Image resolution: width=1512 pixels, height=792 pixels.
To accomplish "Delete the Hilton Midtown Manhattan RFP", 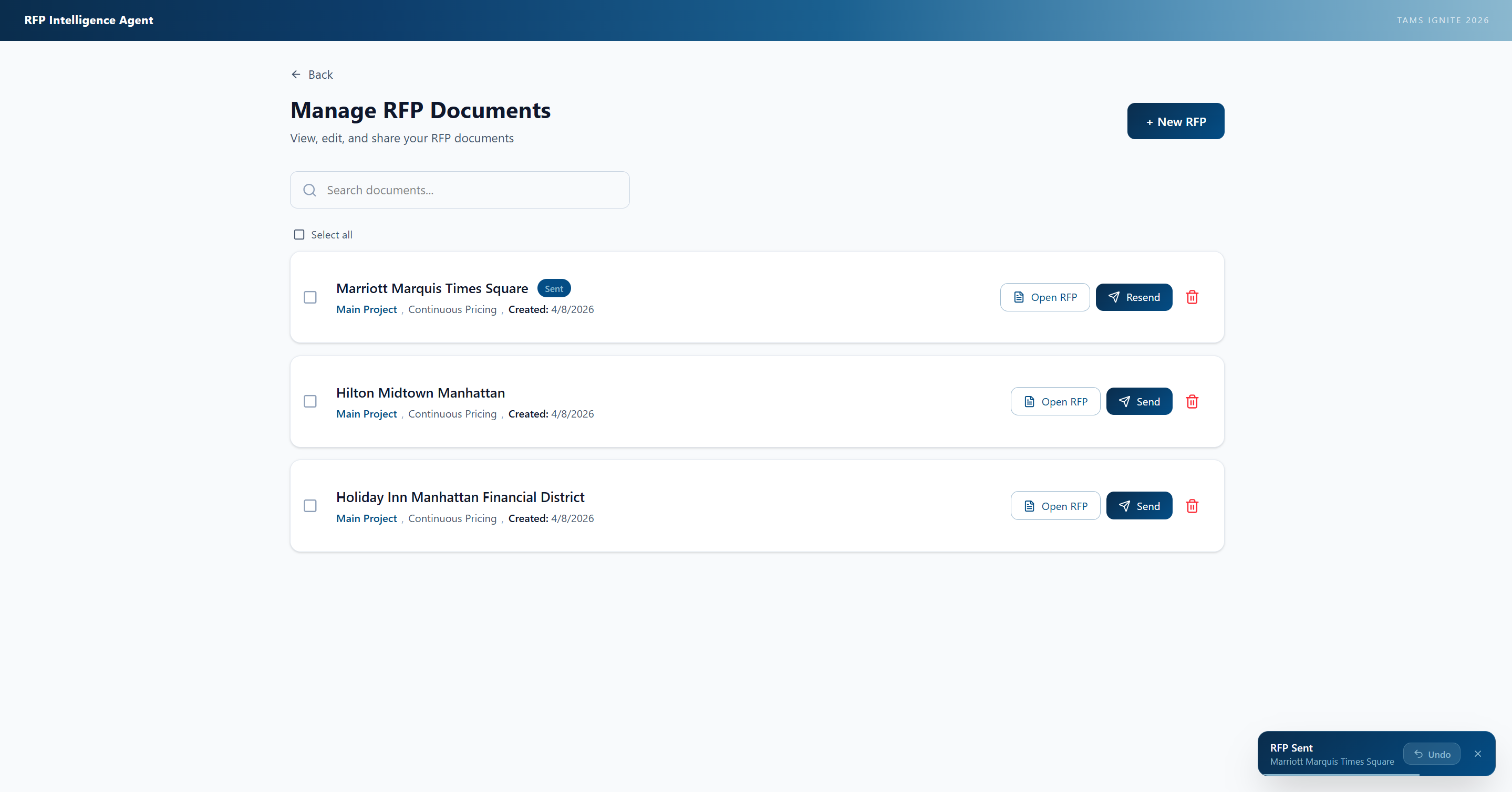I will point(1192,402).
